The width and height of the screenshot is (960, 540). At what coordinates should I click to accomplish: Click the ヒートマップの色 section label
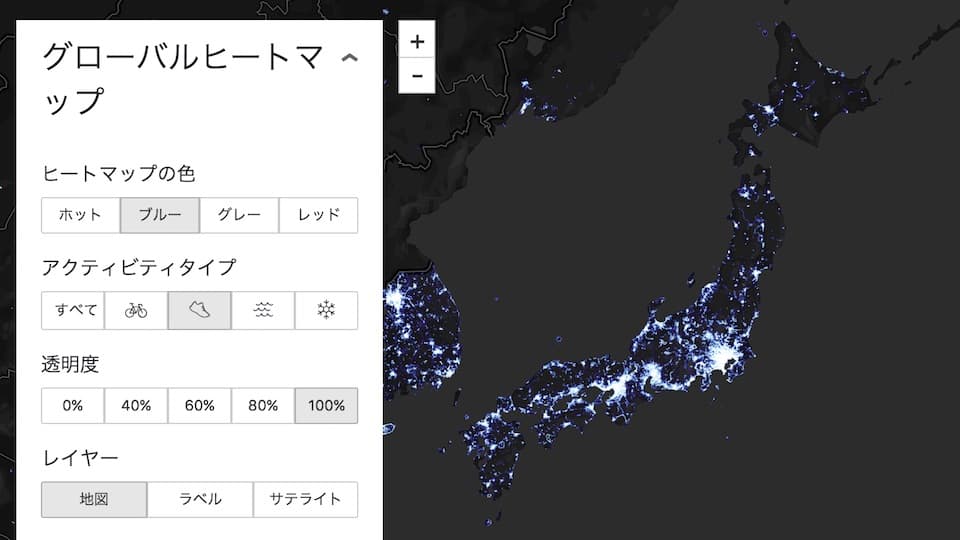[118, 173]
